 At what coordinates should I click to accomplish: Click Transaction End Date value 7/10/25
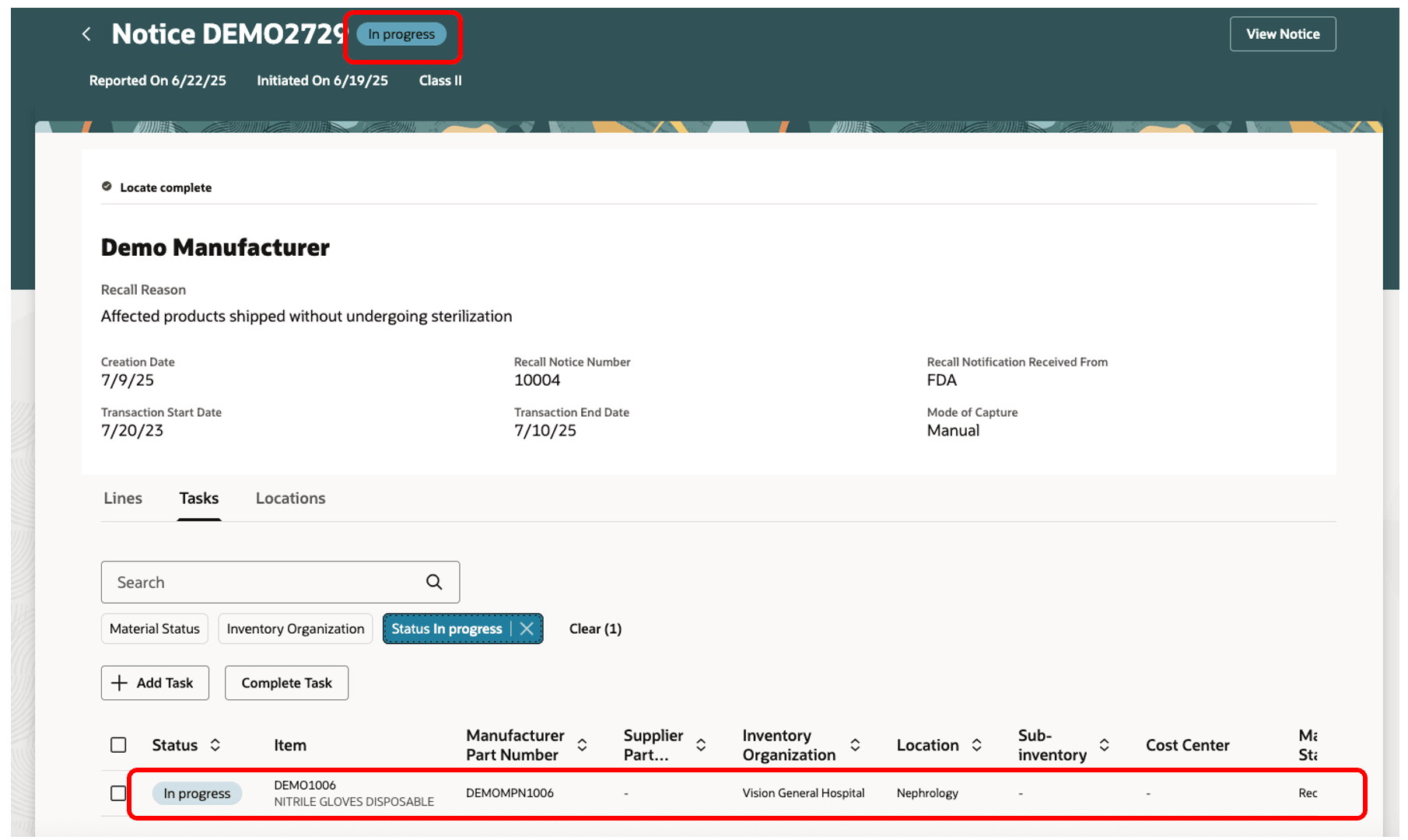pyautogui.click(x=545, y=431)
